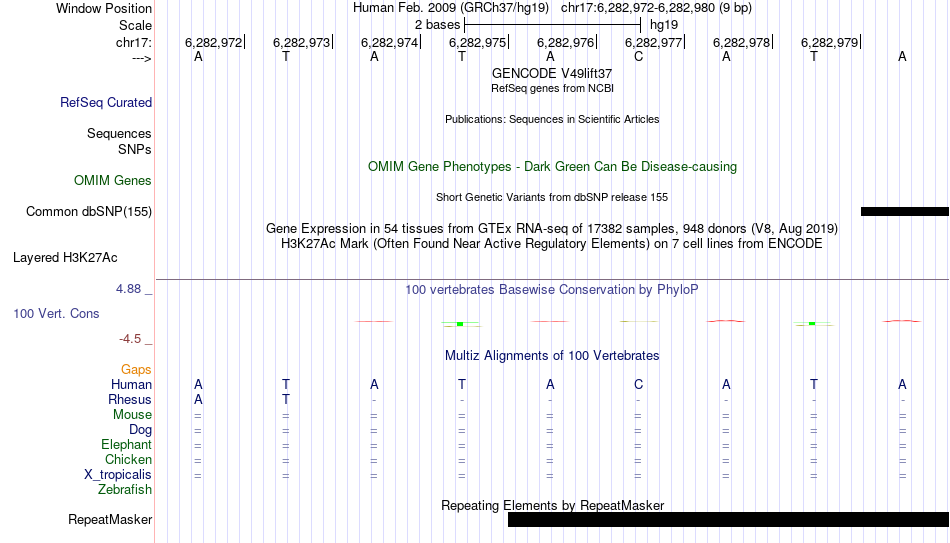Click the -4.5 PhyloP lower scale value
This screenshot has width=950, height=543.
coord(130,339)
